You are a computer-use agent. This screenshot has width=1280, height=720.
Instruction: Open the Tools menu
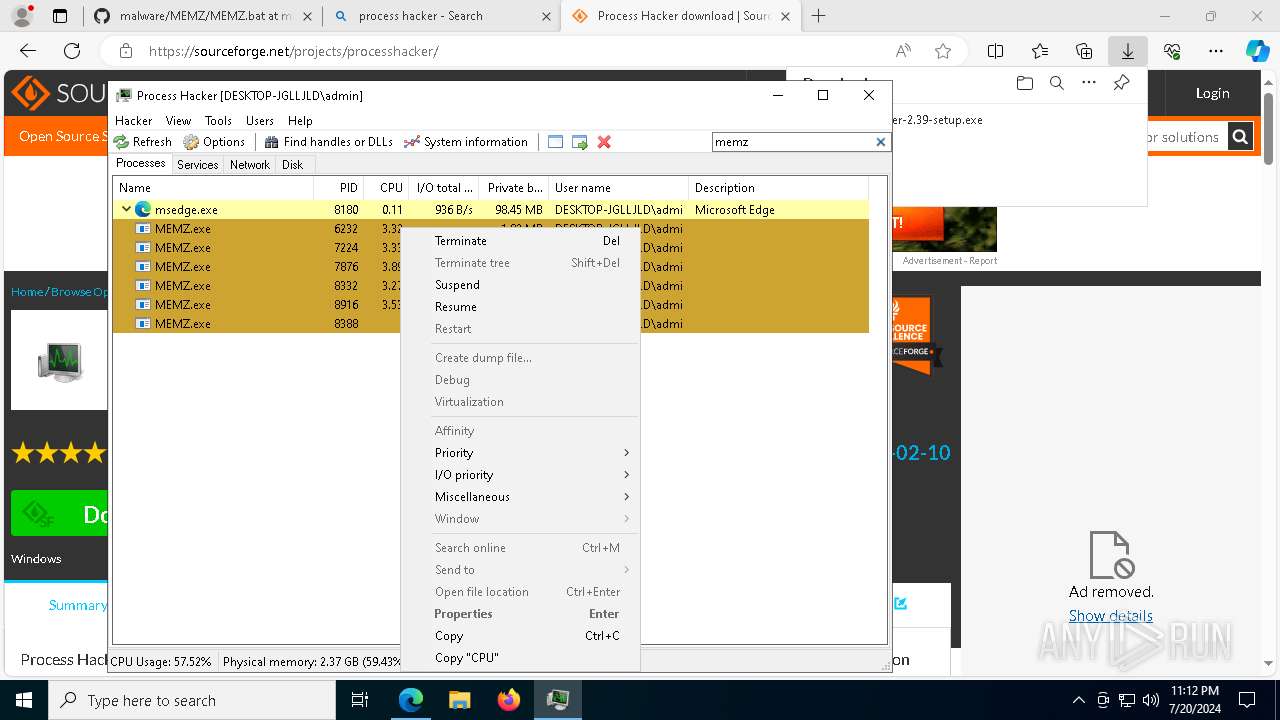click(x=218, y=120)
